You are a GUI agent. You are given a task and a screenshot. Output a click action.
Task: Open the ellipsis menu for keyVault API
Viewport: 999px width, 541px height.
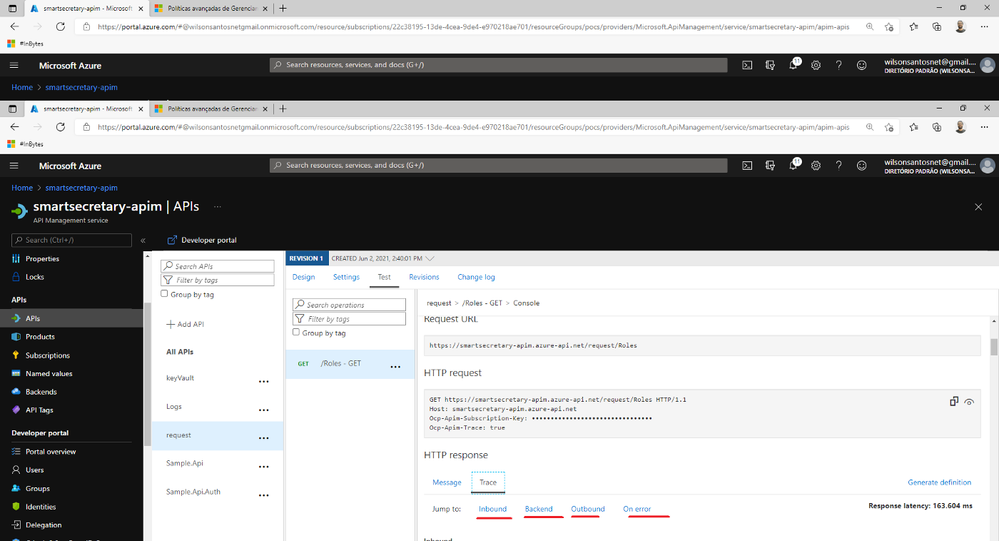pyautogui.click(x=264, y=381)
